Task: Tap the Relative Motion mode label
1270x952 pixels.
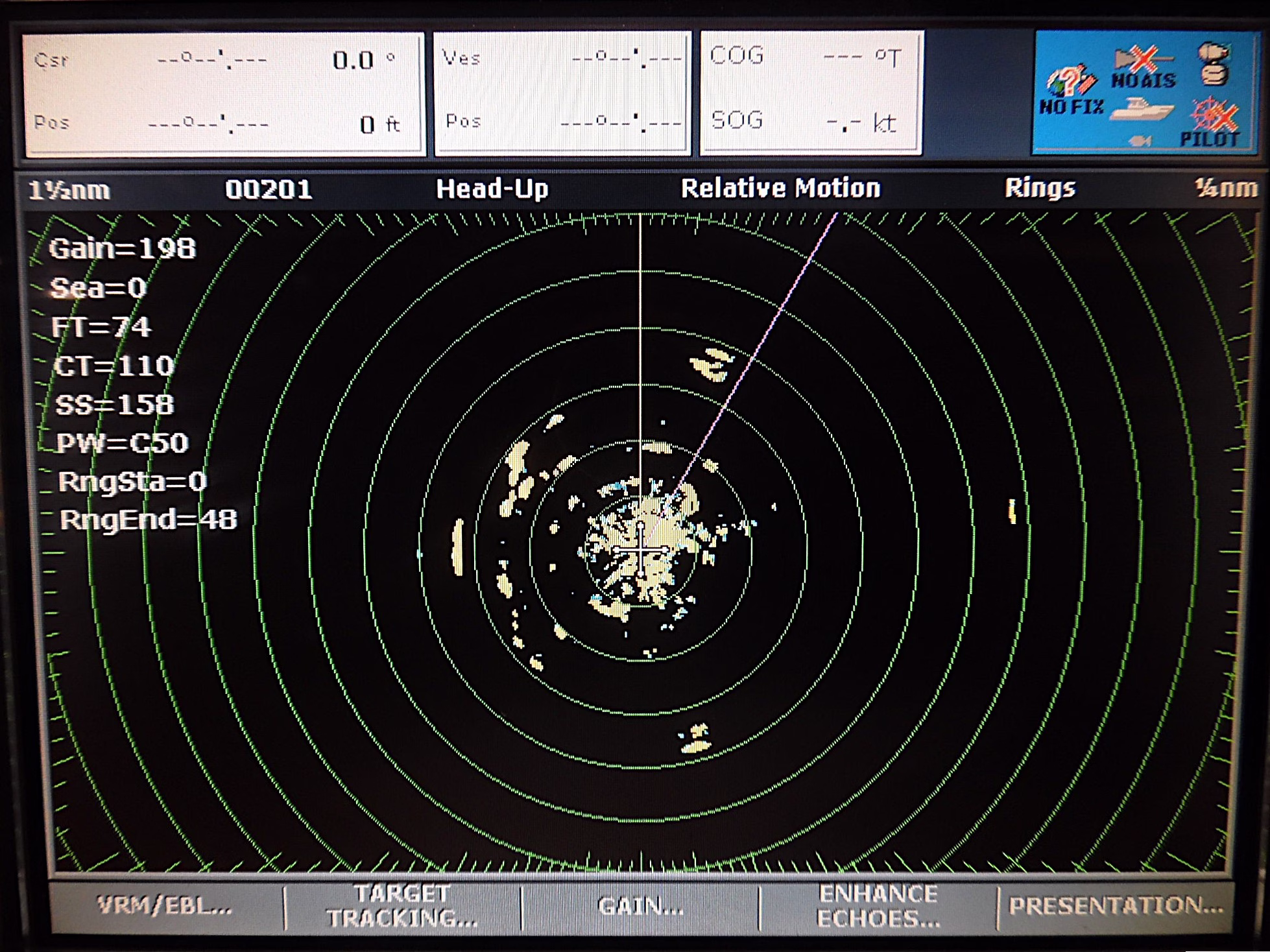Action: tap(781, 188)
